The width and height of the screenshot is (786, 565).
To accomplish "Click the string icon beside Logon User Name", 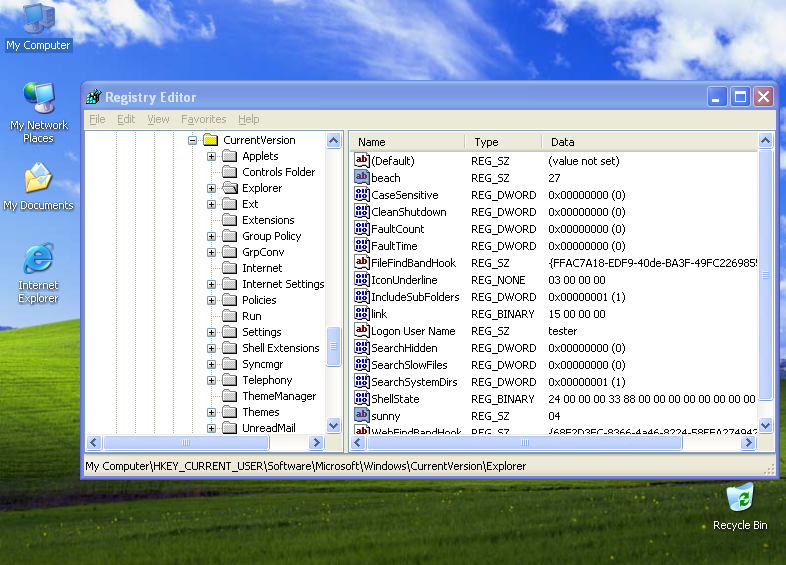I will coord(361,331).
